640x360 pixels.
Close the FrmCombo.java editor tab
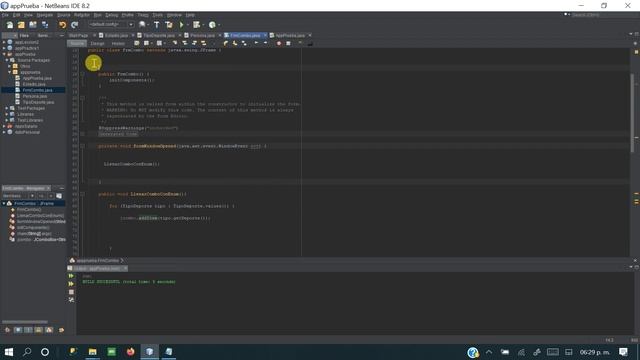pyautogui.click(x=265, y=36)
